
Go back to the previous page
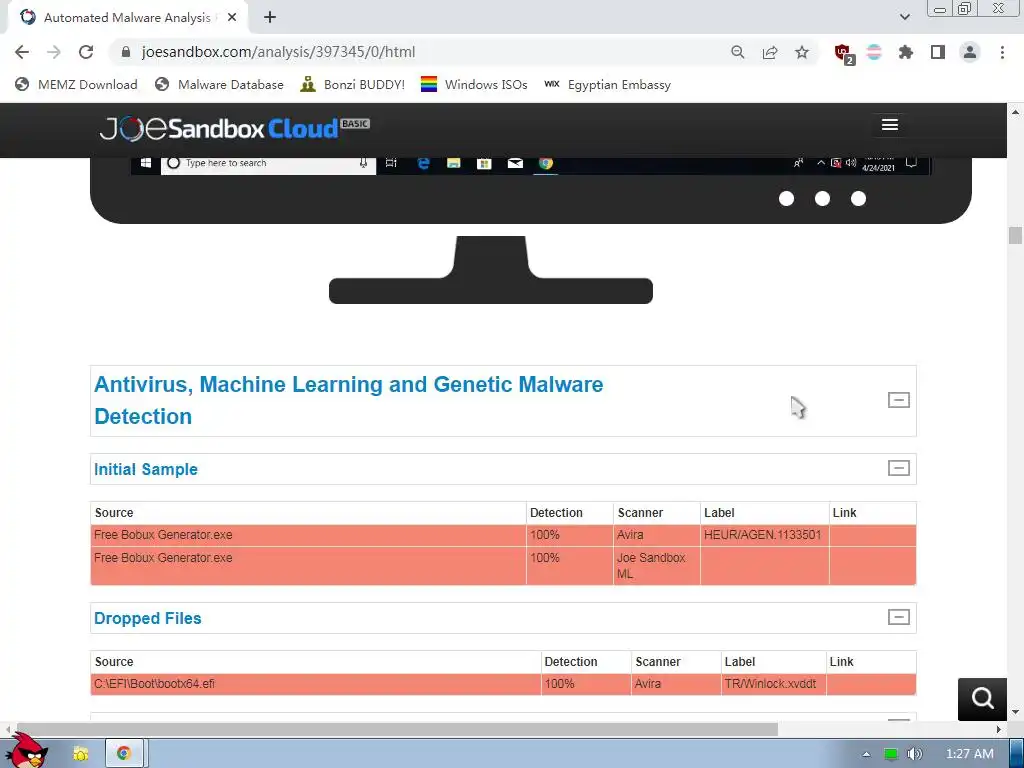point(22,52)
